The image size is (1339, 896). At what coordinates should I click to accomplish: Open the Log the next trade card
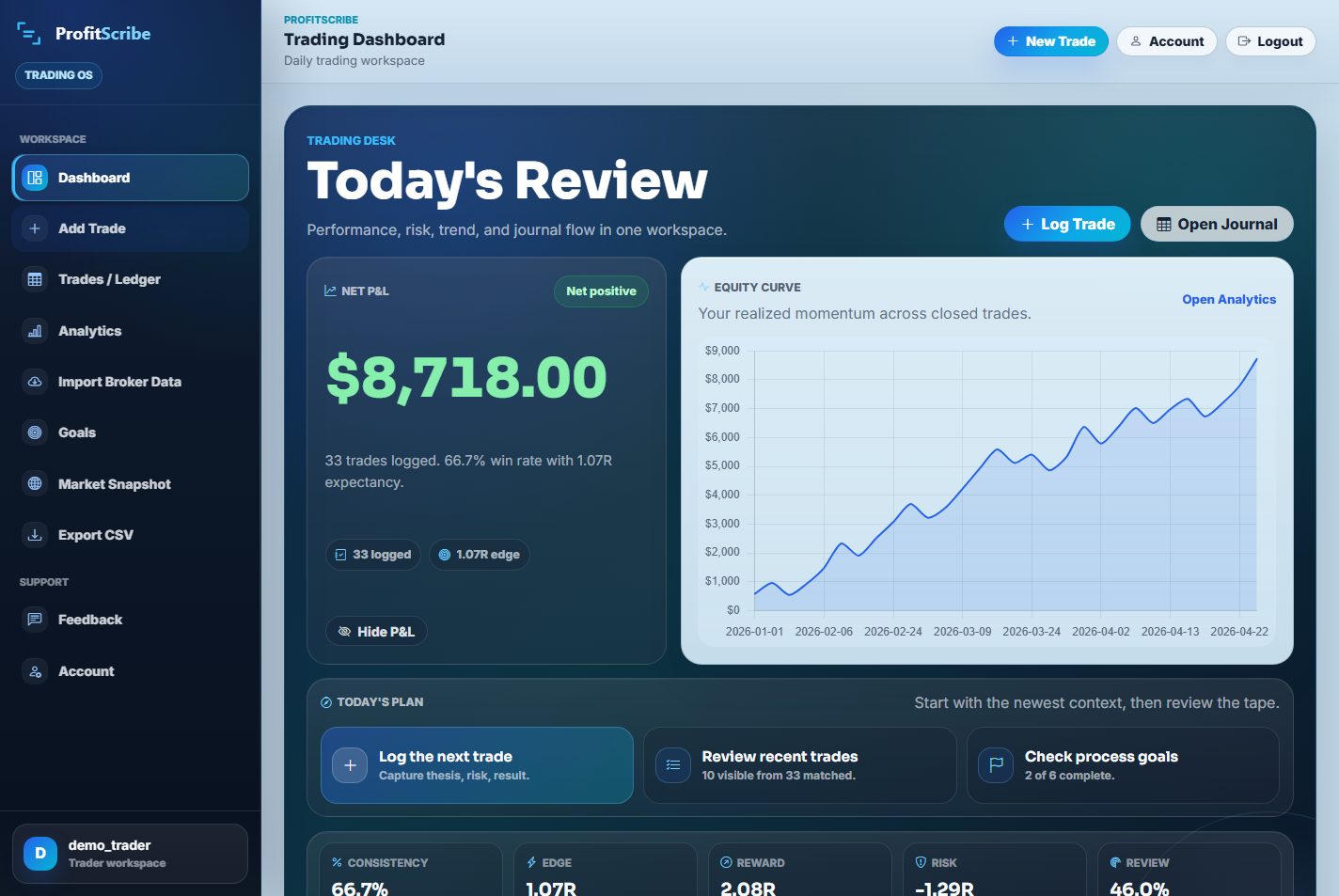pos(477,765)
